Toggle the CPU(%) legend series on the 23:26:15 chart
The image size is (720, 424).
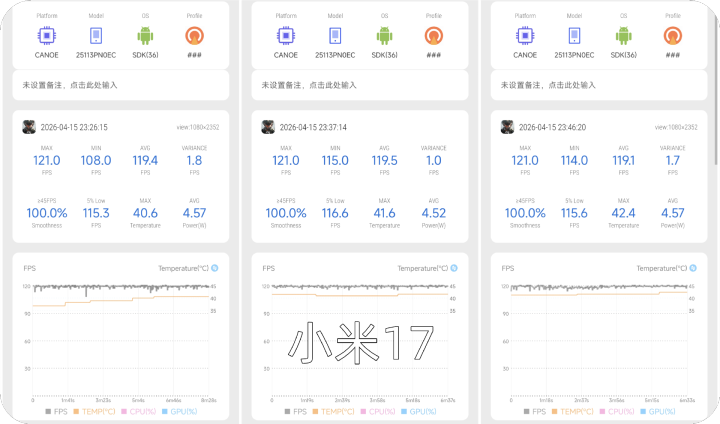click(x=139, y=412)
